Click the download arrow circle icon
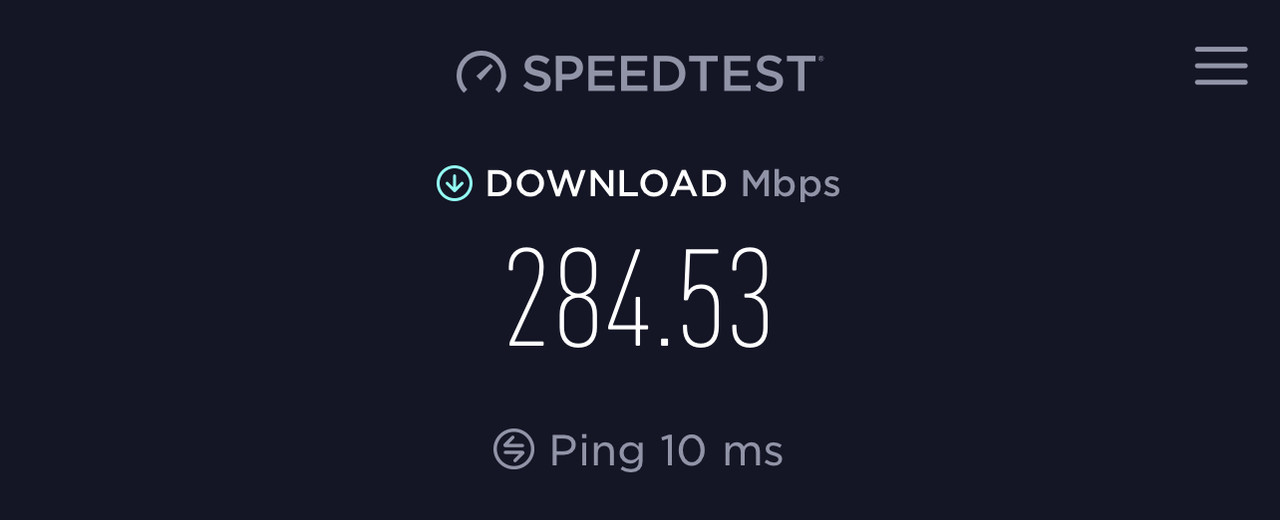The width and height of the screenshot is (1280, 520). pyautogui.click(x=454, y=183)
